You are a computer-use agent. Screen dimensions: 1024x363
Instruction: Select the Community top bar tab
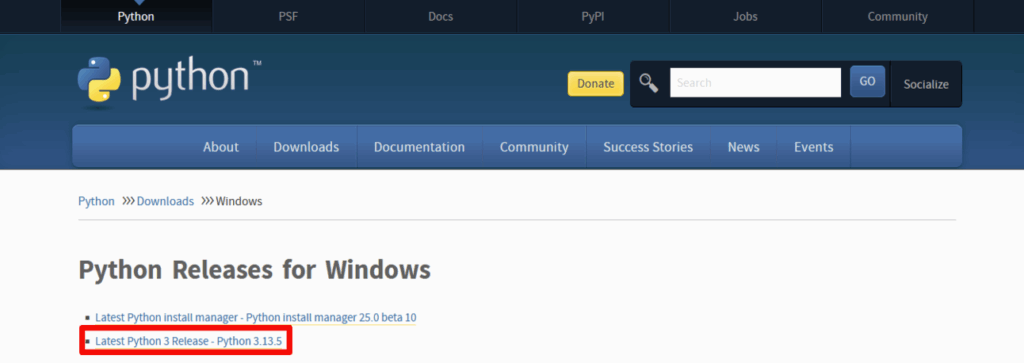[897, 17]
